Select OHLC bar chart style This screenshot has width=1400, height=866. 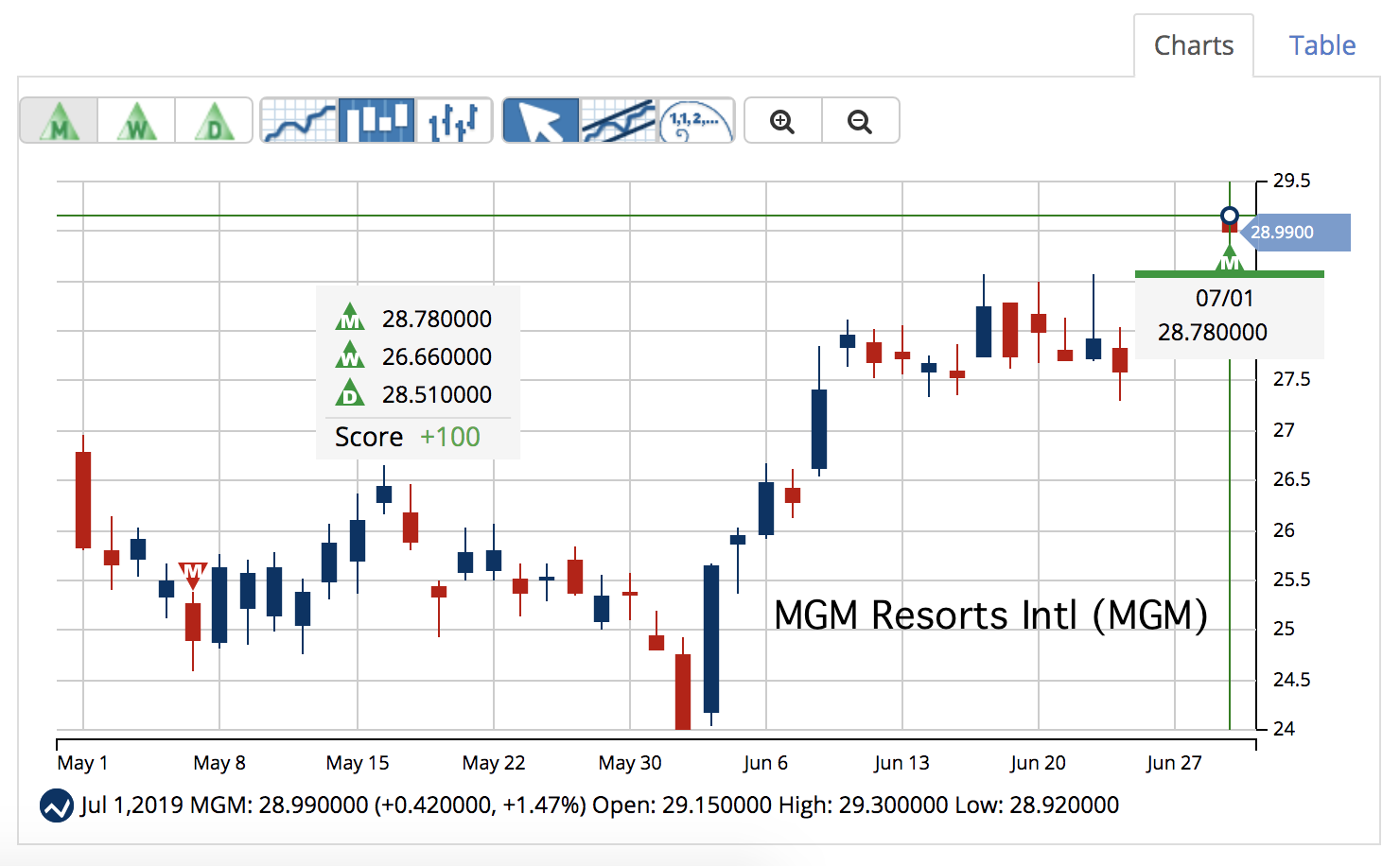(x=454, y=121)
